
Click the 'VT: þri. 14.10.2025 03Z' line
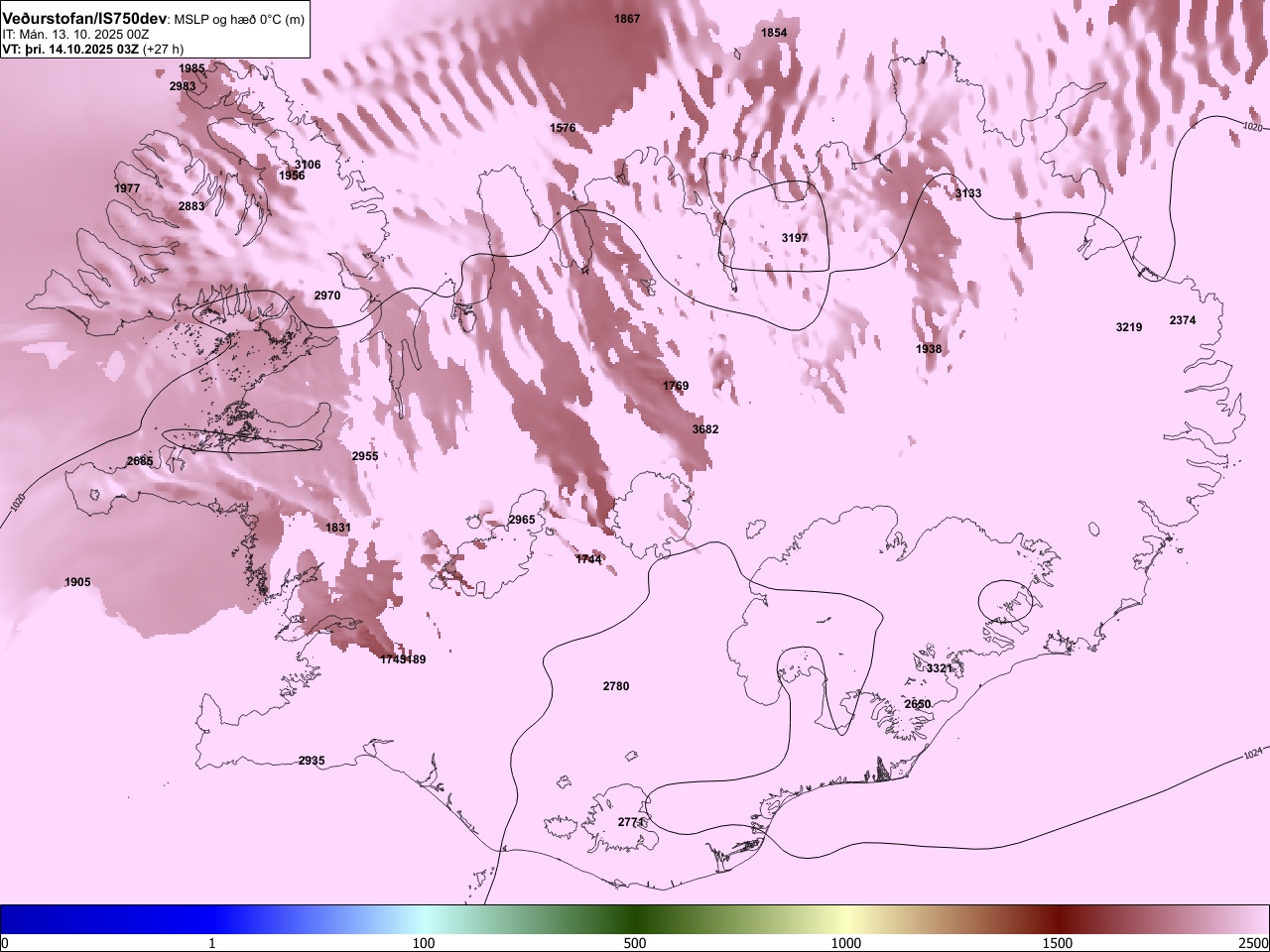(70, 49)
